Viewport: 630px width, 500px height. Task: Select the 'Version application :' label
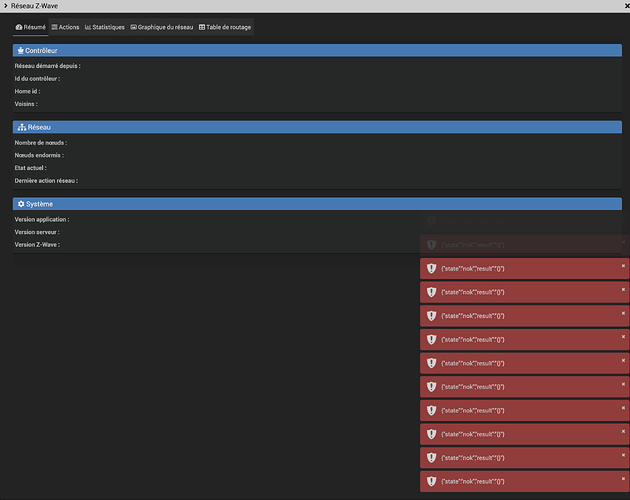click(x=42, y=219)
